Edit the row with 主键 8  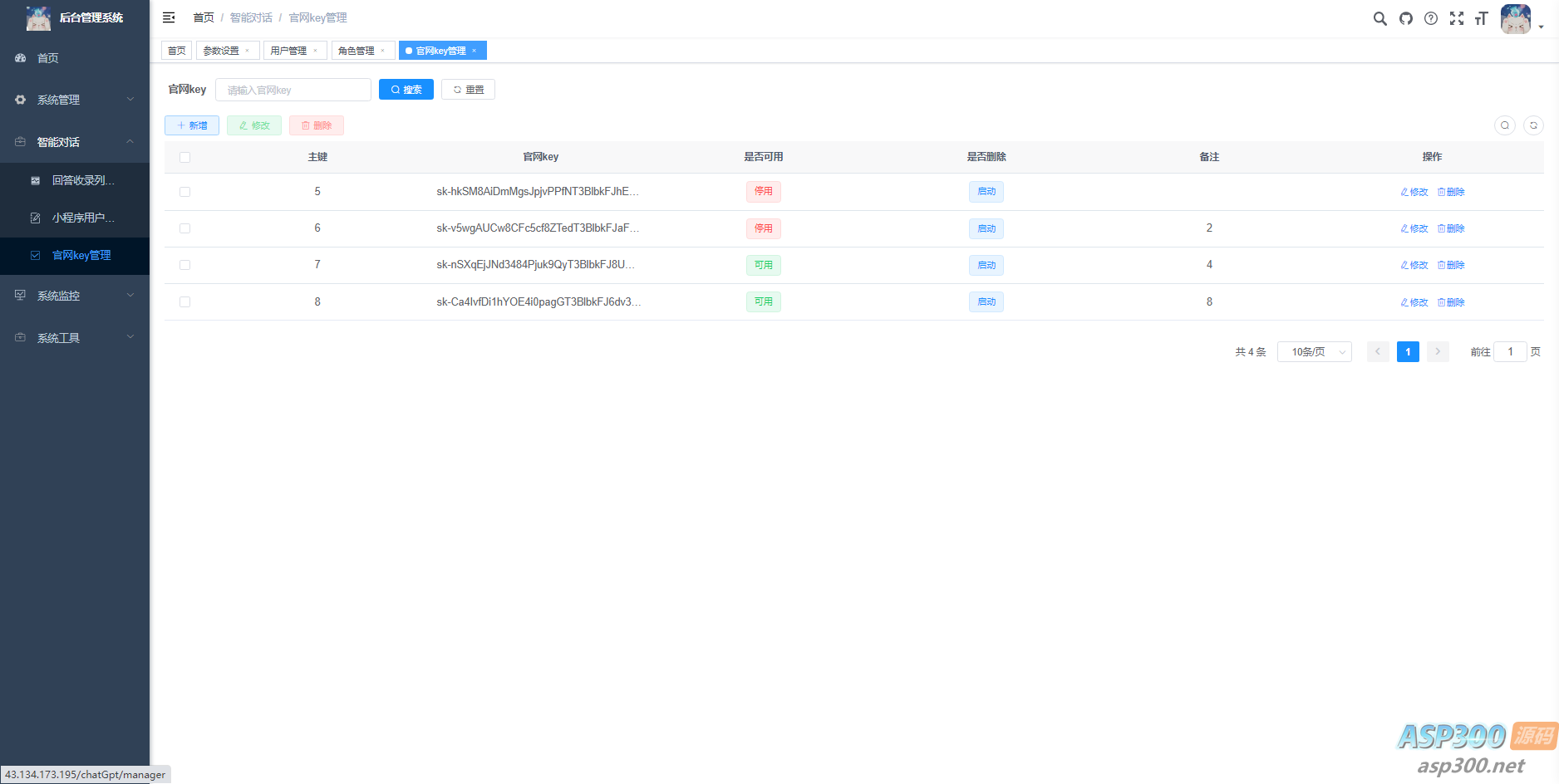(x=1414, y=302)
